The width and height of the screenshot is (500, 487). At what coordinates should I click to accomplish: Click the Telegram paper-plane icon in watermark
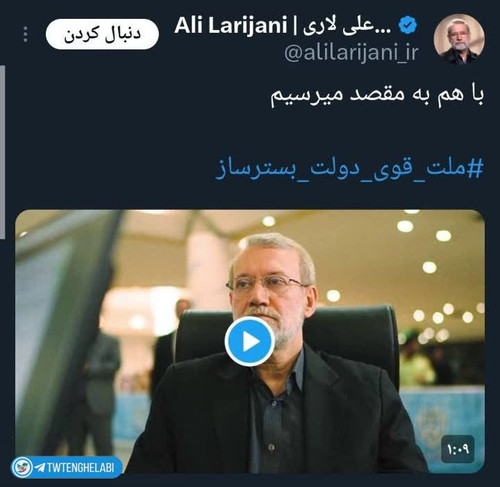click(39, 467)
